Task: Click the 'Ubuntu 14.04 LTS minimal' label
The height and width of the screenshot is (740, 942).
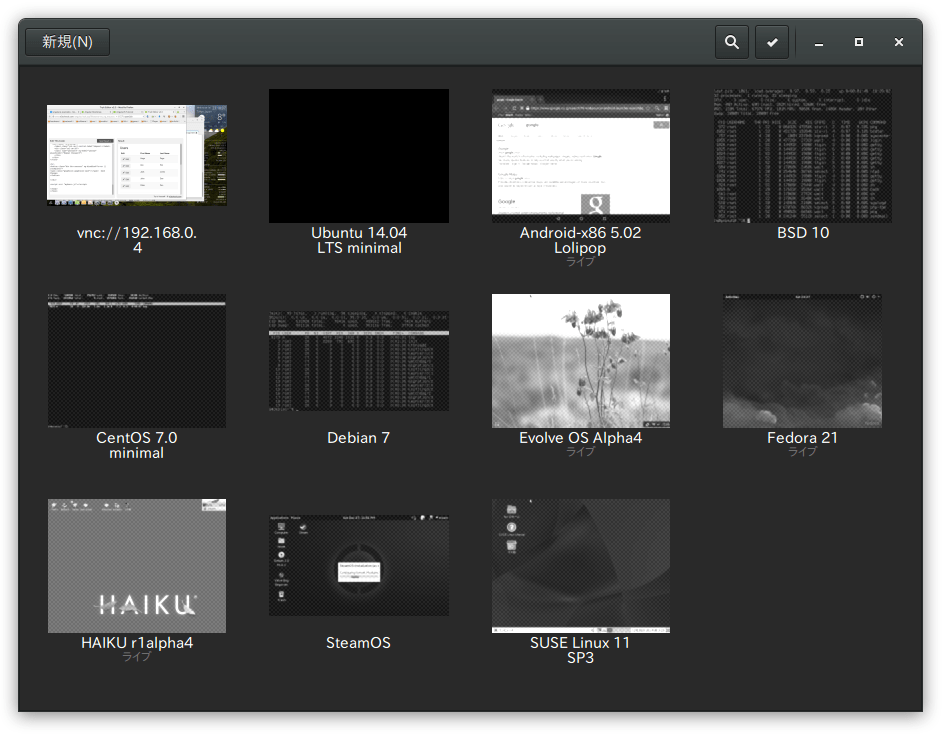Action: click(359, 240)
